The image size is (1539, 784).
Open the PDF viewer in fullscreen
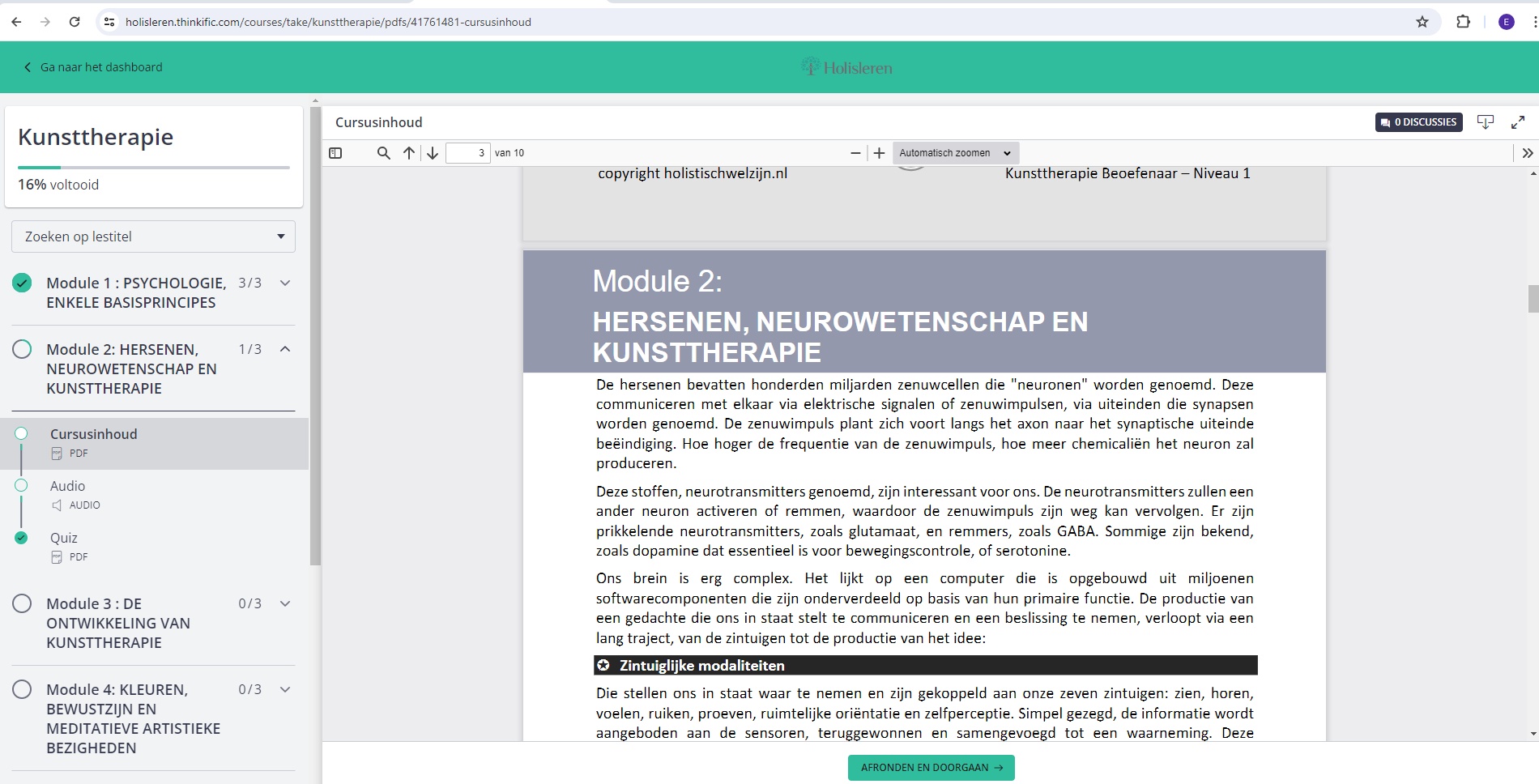pyautogui.click(x=1518, y=121)
